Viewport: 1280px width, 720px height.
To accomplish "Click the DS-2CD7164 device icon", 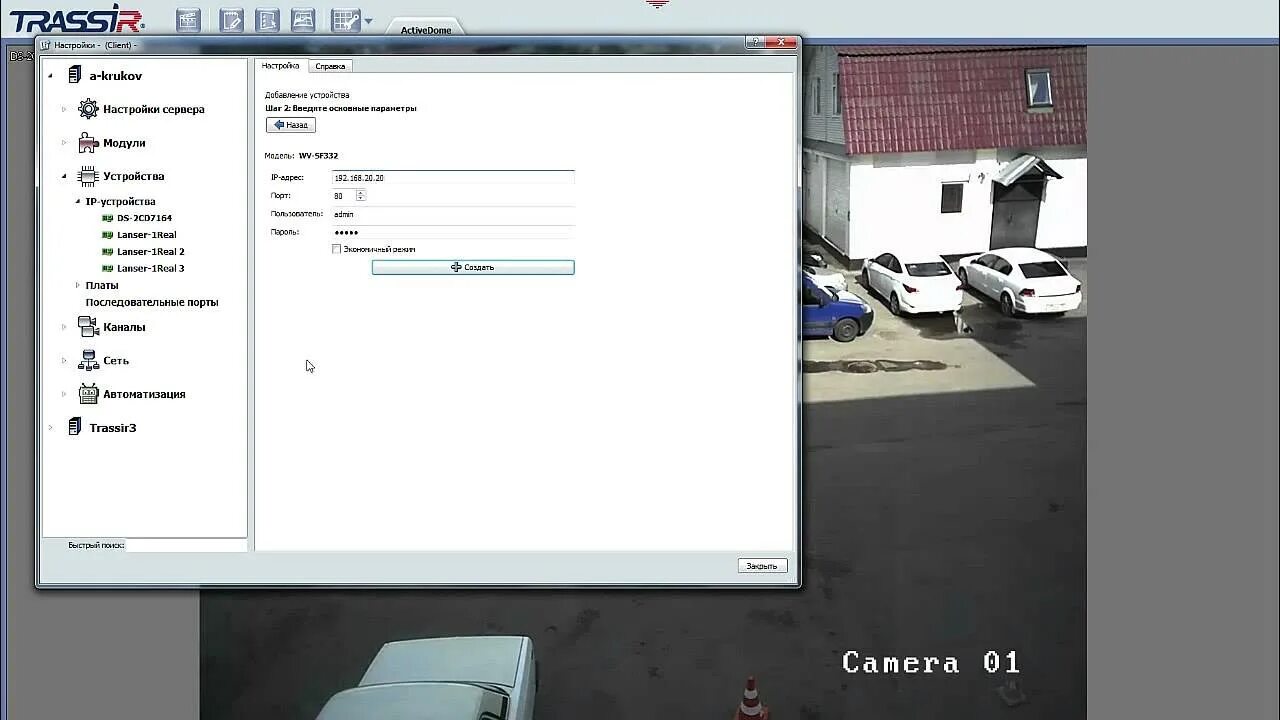I will coord(107,218).
